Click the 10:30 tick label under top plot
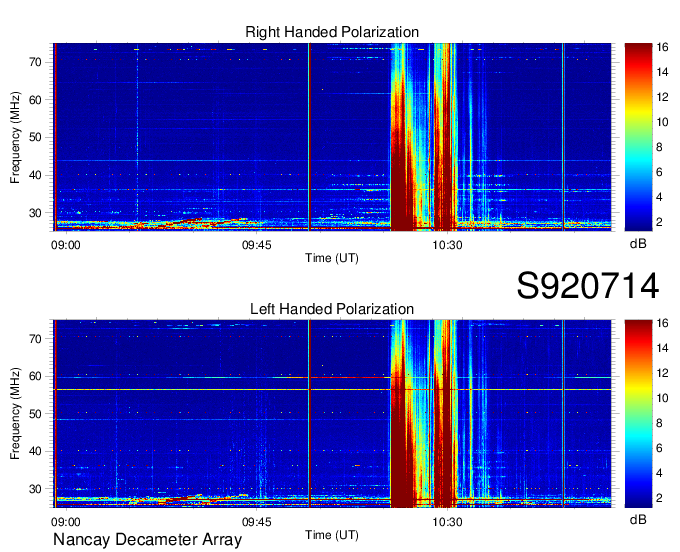Screen dimensions: 680x552 (447, 245)
